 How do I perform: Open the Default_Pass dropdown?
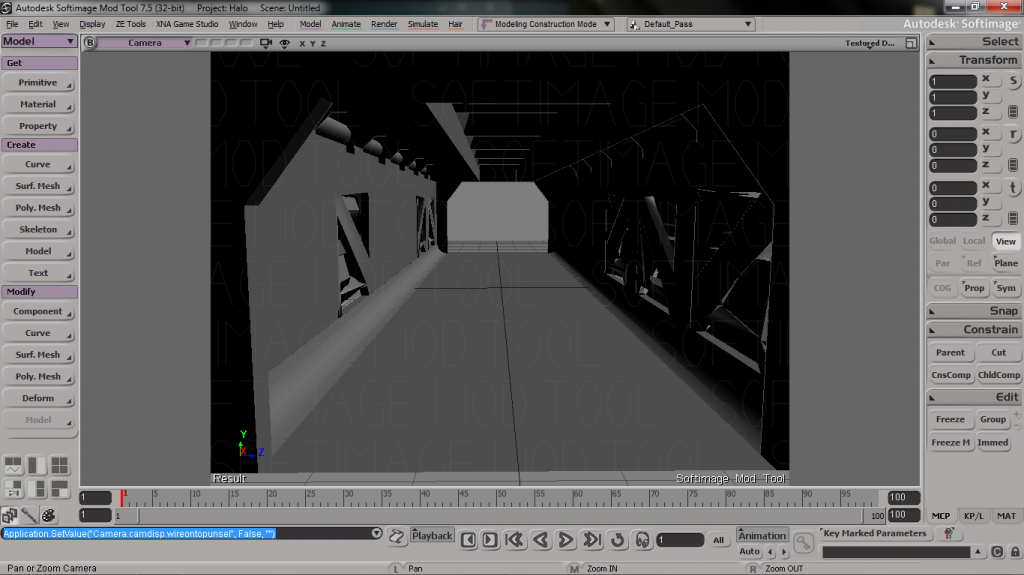point(690,24)
